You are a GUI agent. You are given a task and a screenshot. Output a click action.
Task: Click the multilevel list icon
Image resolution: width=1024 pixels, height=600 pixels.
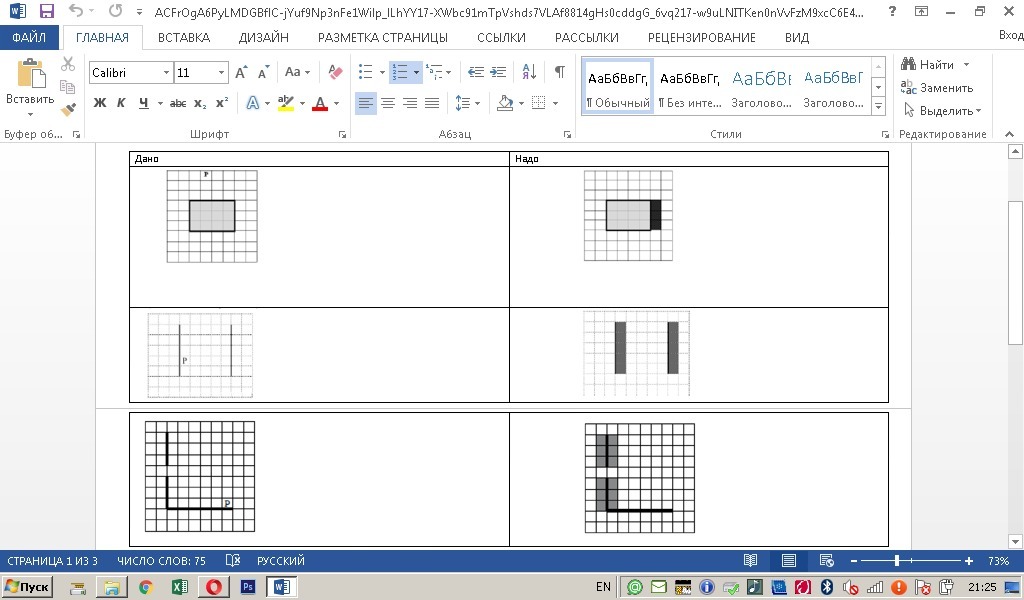click(x=434, y=72)
